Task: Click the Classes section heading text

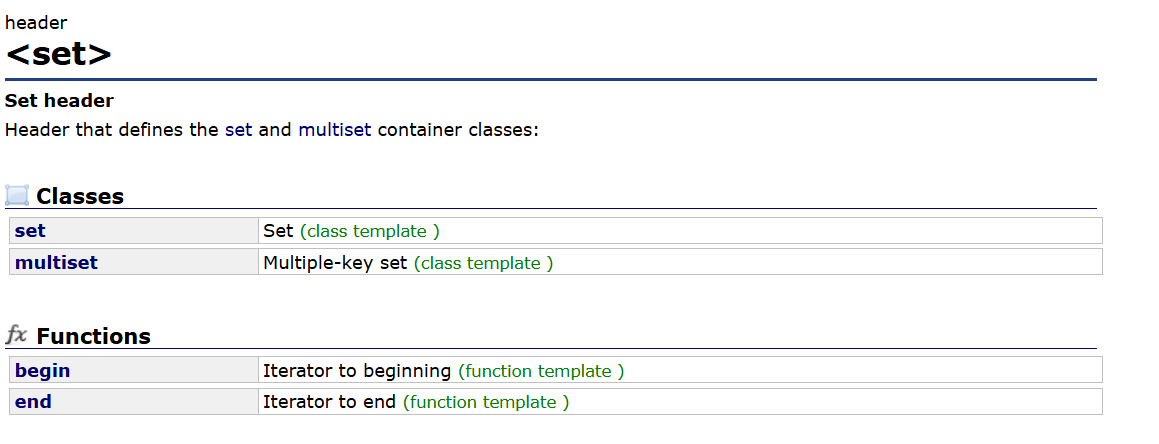Action: pos(80,196)
